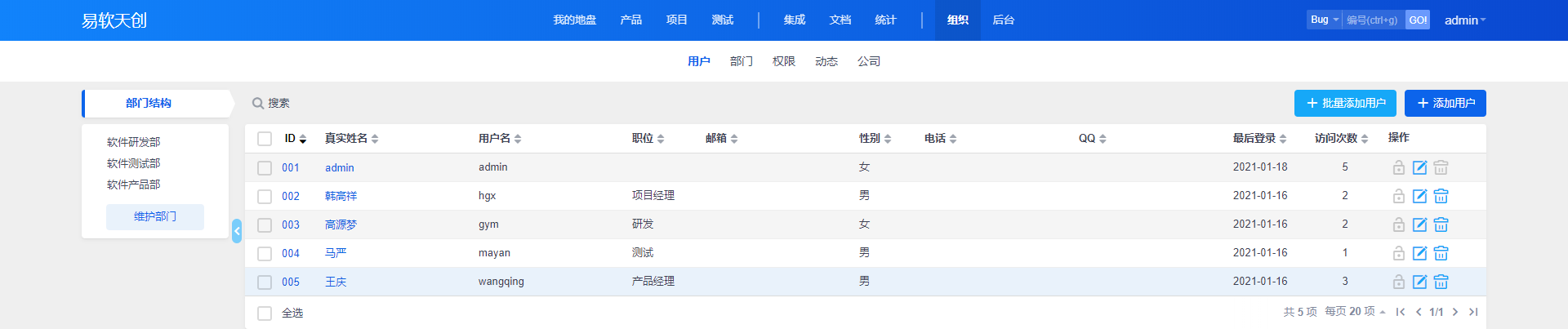Delete user 王庆 with the trash icon

tap(1441, 282)
